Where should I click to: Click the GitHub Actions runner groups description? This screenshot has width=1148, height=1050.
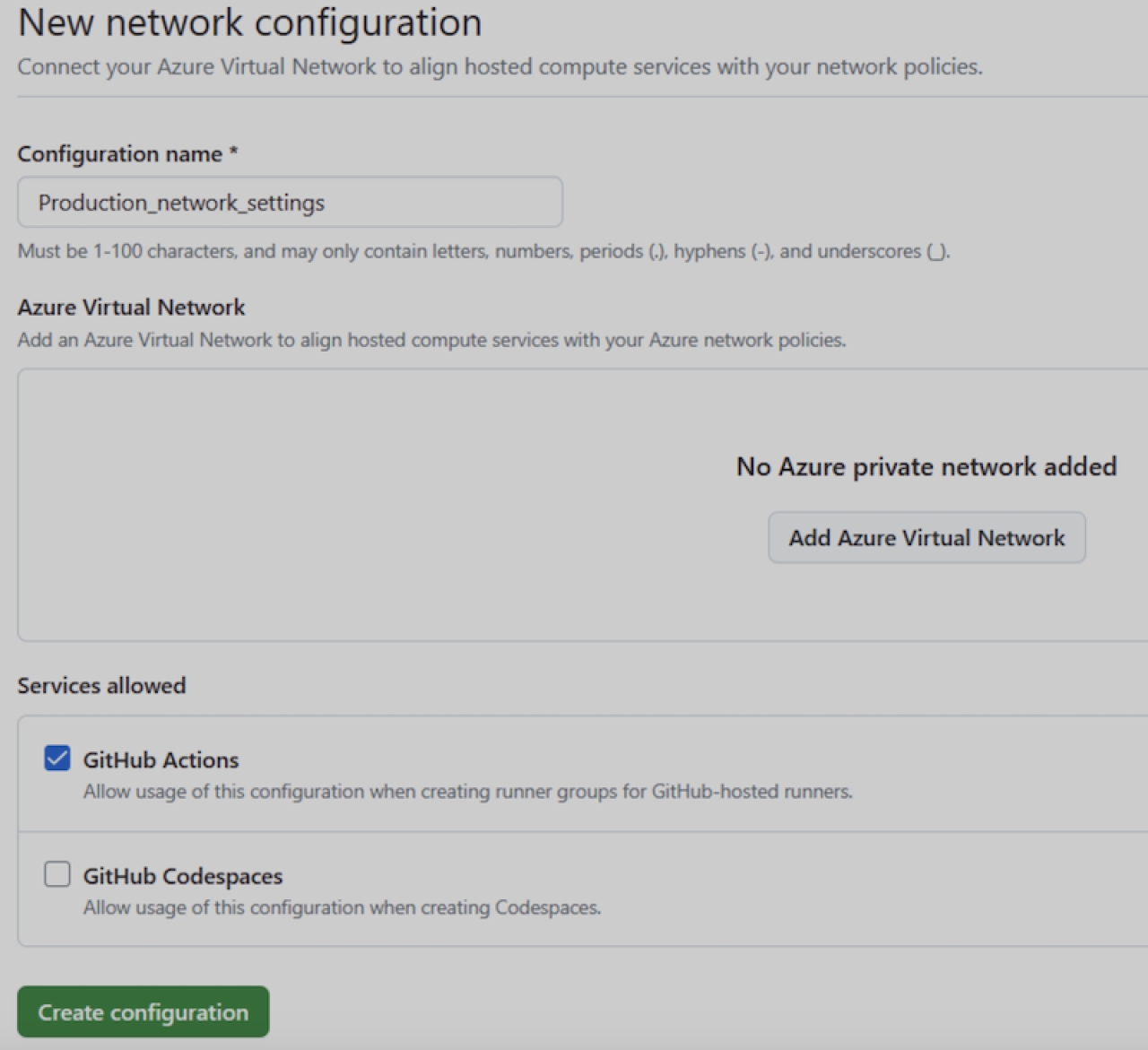point(467,792)
